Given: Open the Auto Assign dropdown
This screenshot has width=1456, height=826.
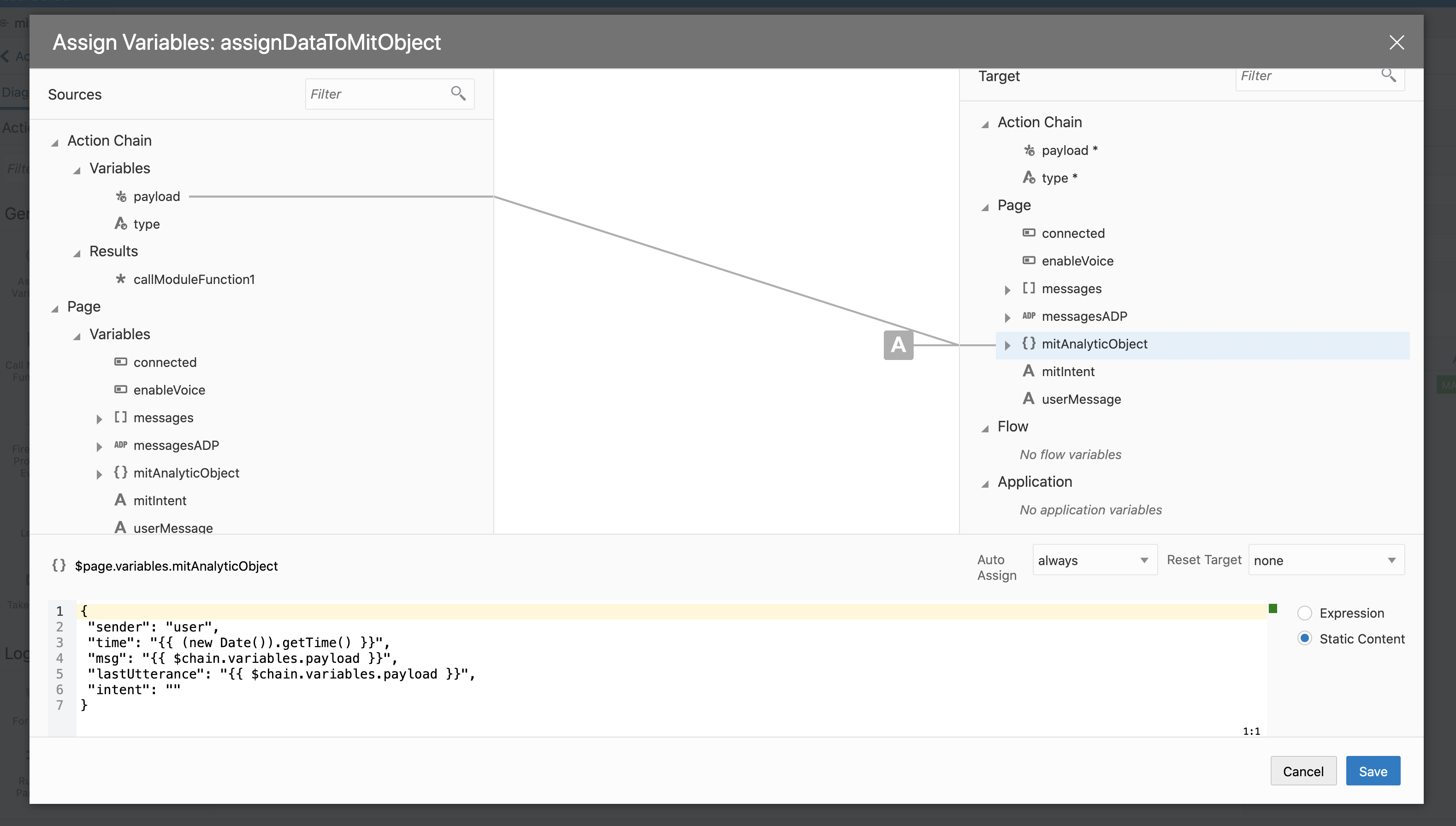Looking at the screenshot, I should pos(1094,560).
